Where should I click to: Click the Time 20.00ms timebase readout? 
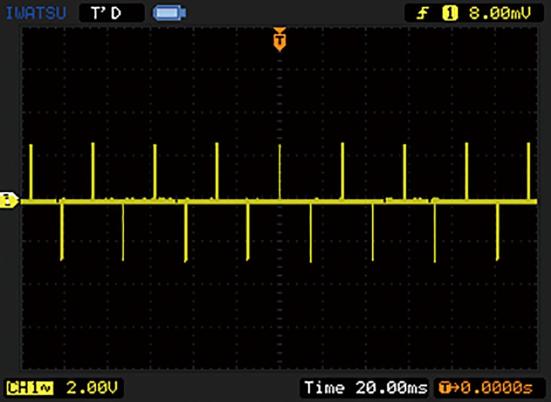366,388
